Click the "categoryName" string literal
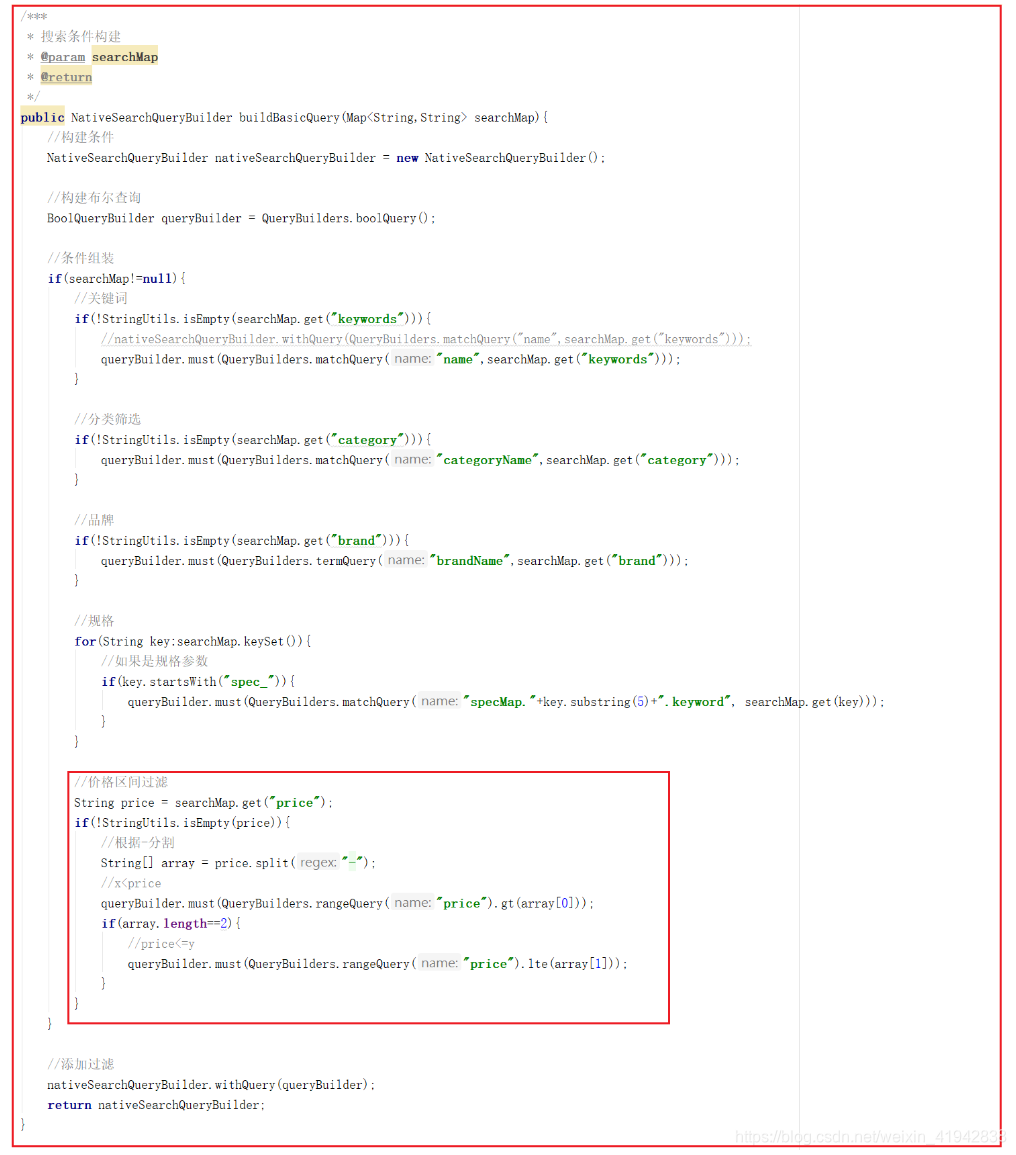 488,460
